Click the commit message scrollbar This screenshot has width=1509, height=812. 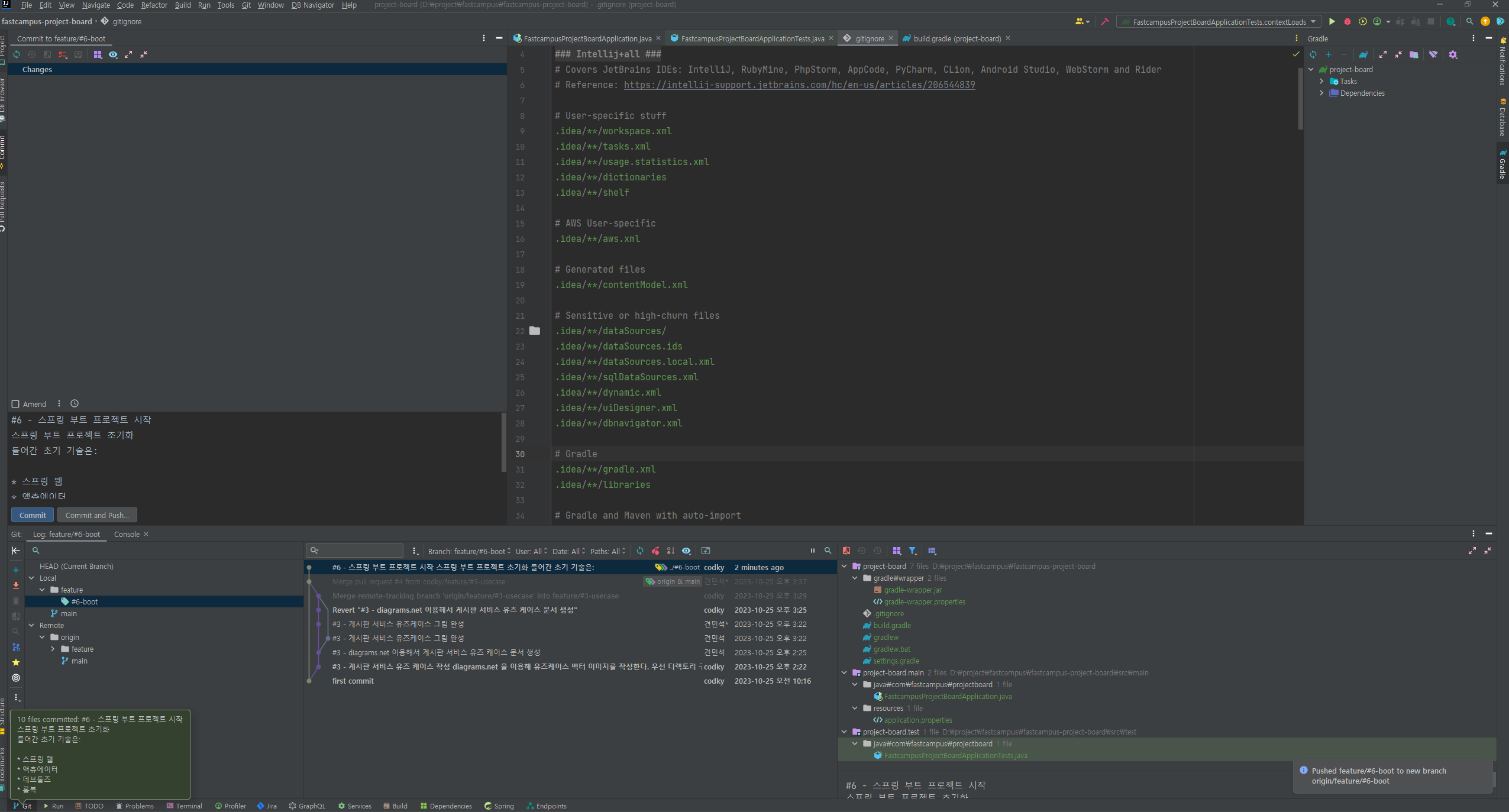503,442
